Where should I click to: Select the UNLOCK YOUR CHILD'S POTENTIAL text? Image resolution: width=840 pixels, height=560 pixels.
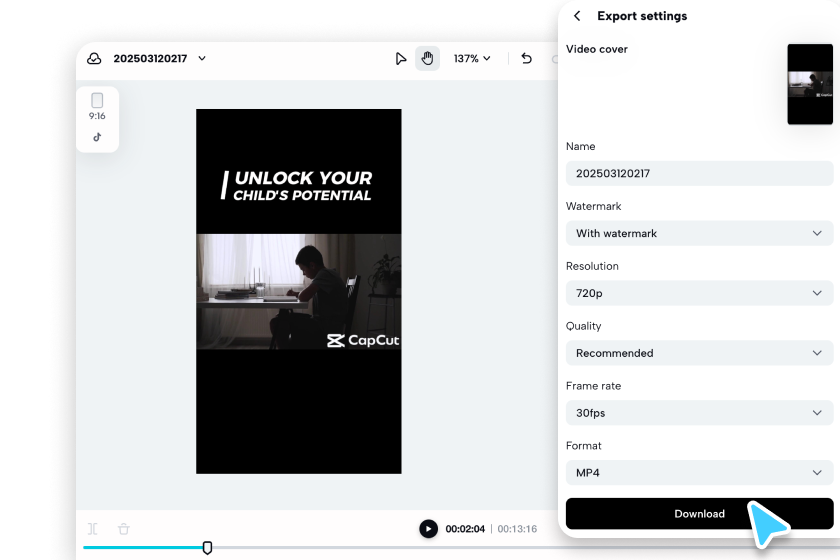click(x=297, y=185)
